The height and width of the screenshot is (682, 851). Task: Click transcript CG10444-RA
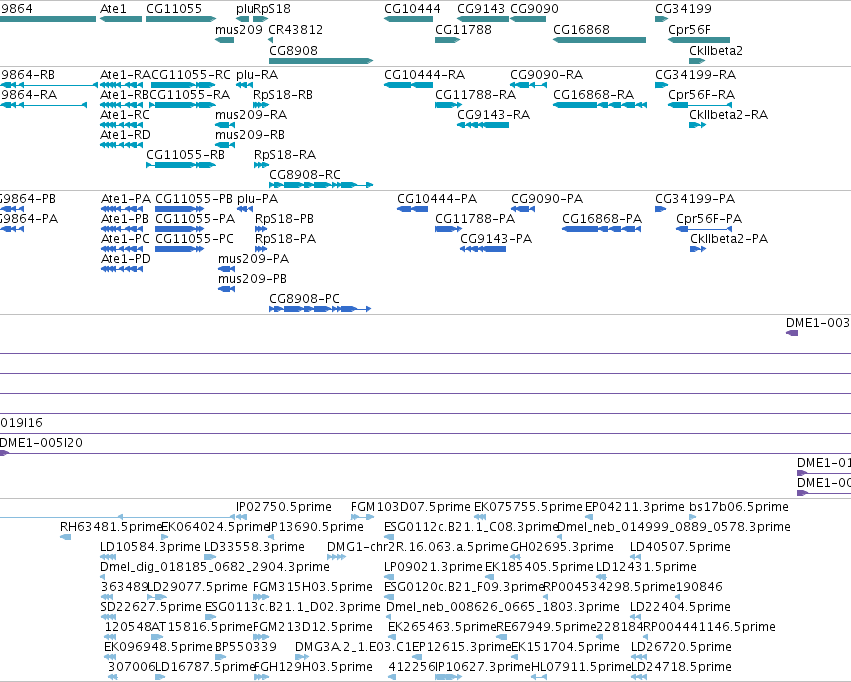click(x=424, y=74)
